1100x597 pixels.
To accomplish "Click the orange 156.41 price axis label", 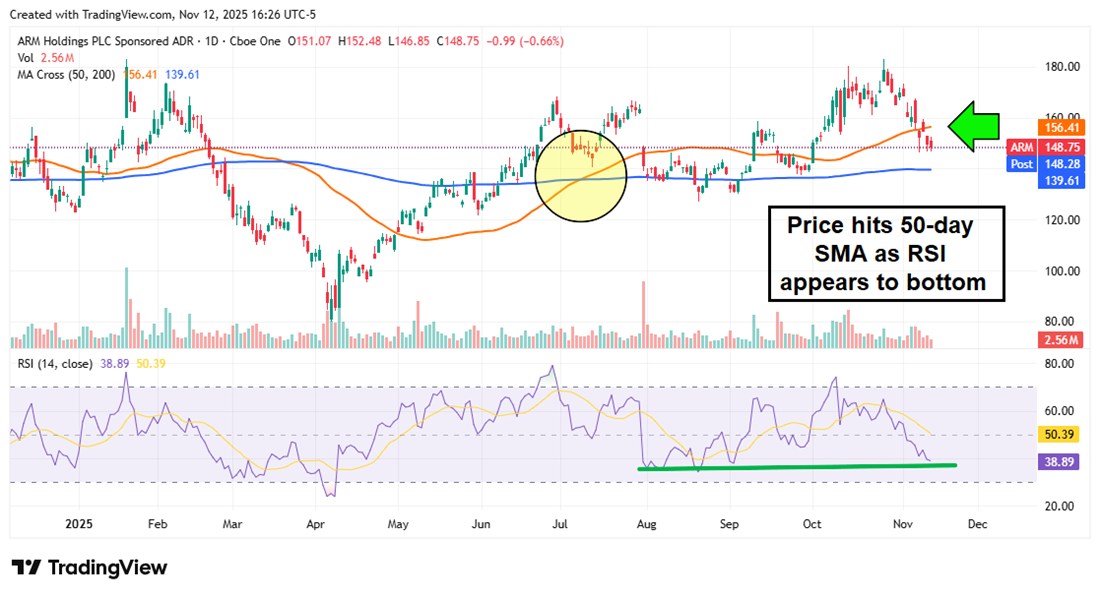I will point(1059,127).
